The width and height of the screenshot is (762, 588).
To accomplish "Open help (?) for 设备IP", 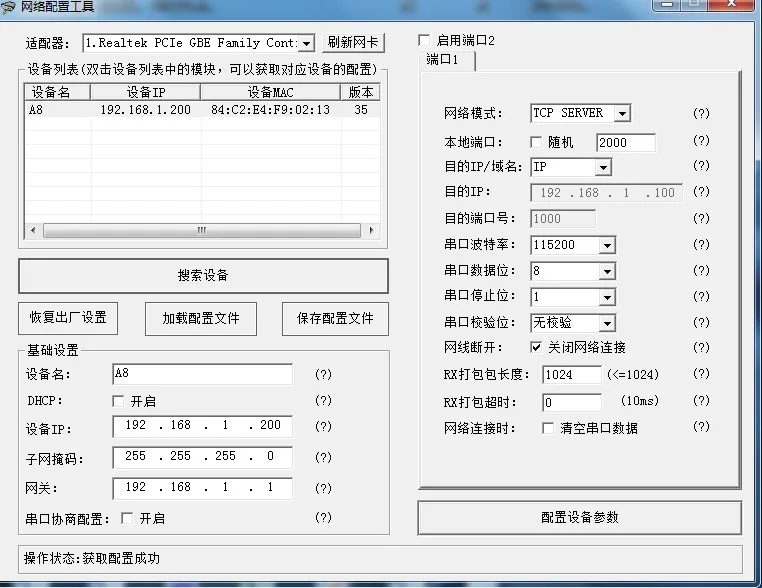I will pyautogui.click(x=323, y=426).
